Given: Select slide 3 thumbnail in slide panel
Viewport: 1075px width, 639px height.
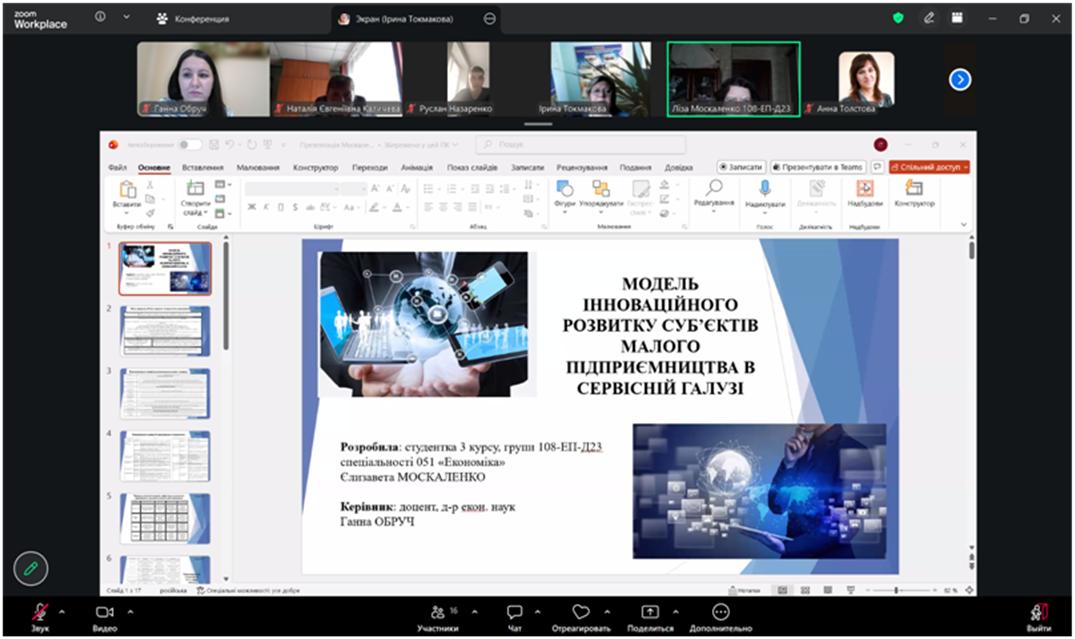Looking at the screenshot, I should coord(165,393).
